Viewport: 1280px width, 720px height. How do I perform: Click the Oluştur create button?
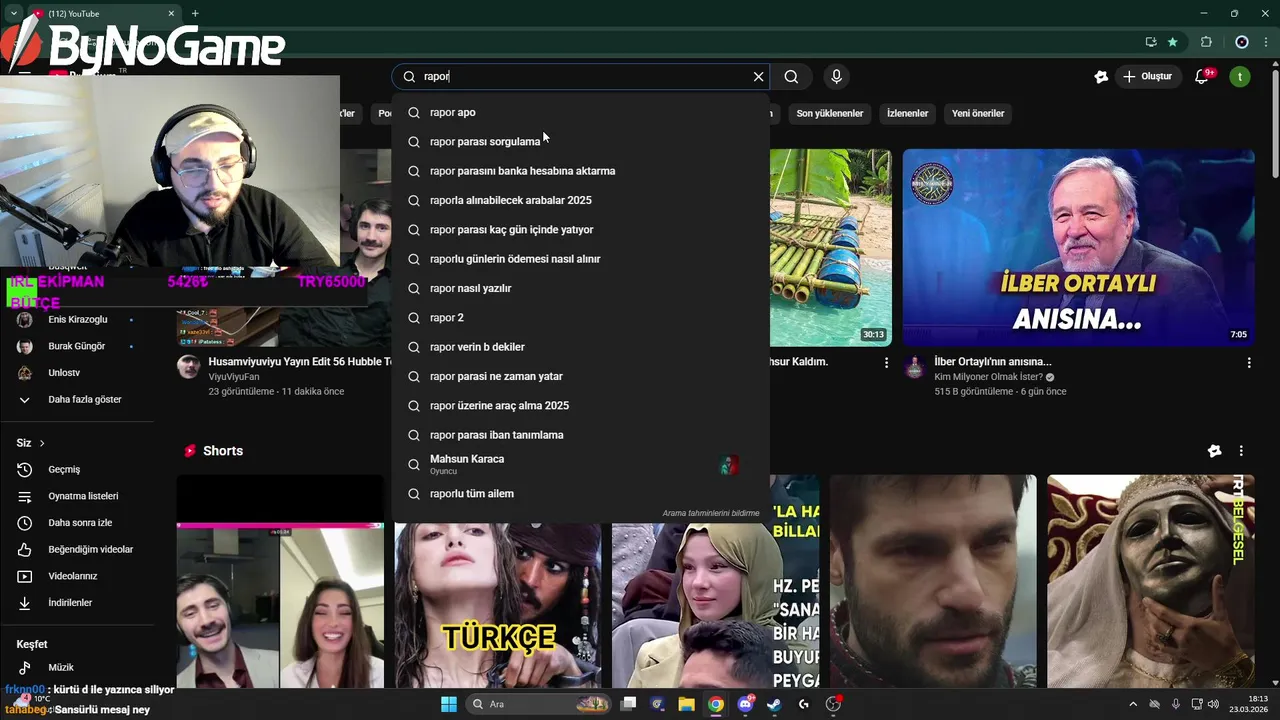[x=1148, y=77]
